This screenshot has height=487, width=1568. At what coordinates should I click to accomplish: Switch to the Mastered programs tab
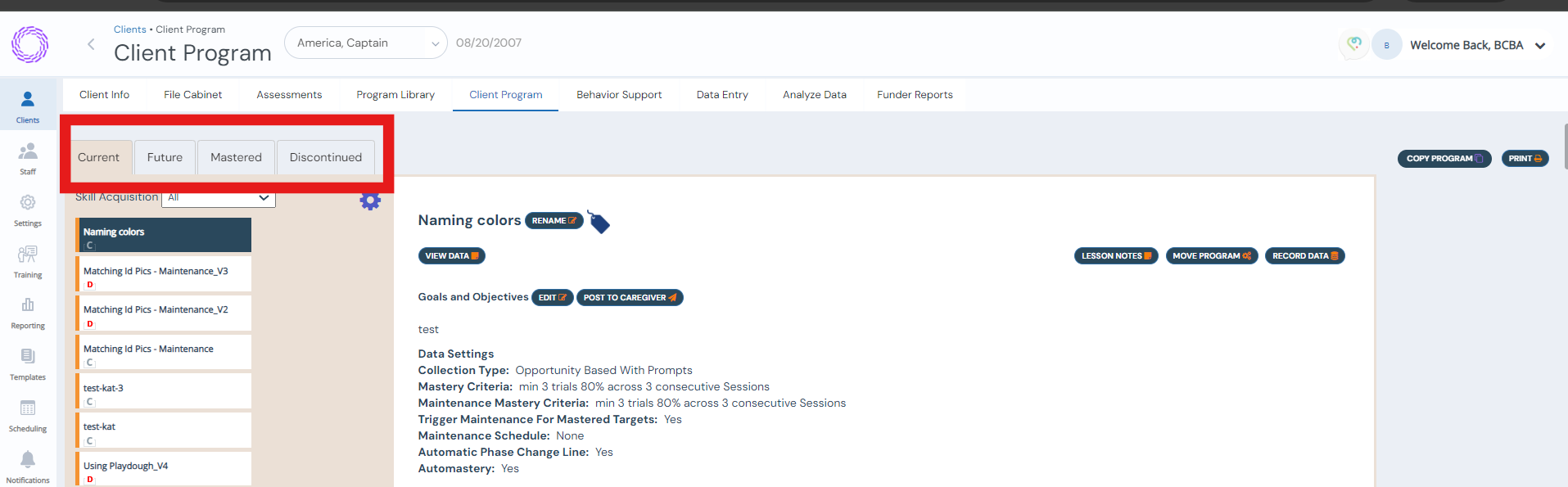tap(236, 157)
